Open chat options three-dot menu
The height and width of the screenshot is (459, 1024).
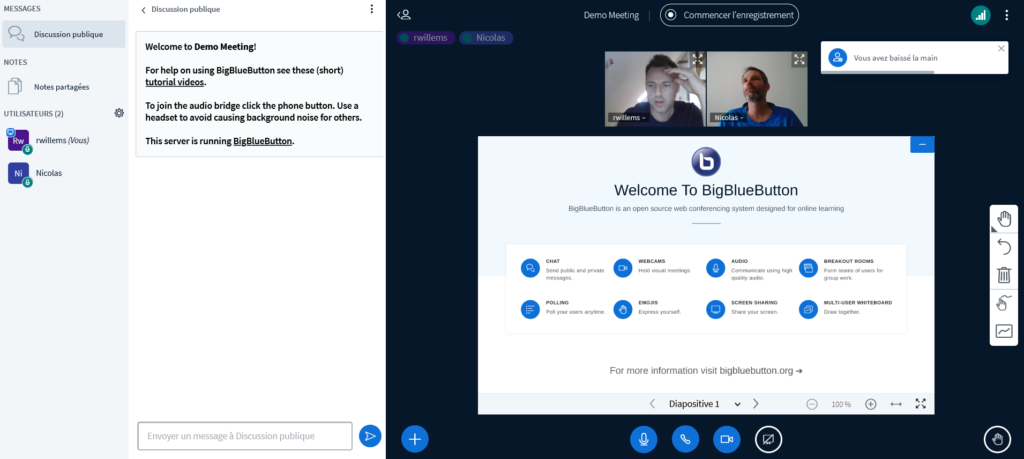point(372,9)
